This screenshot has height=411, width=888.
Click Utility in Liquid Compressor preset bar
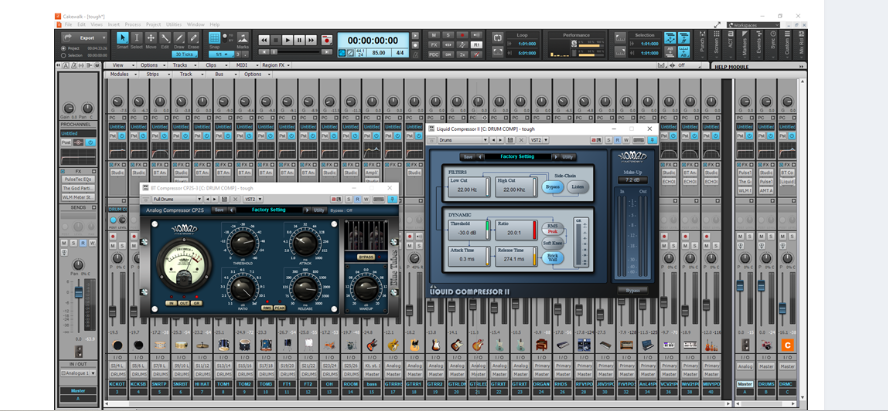[x=567, y=157]
